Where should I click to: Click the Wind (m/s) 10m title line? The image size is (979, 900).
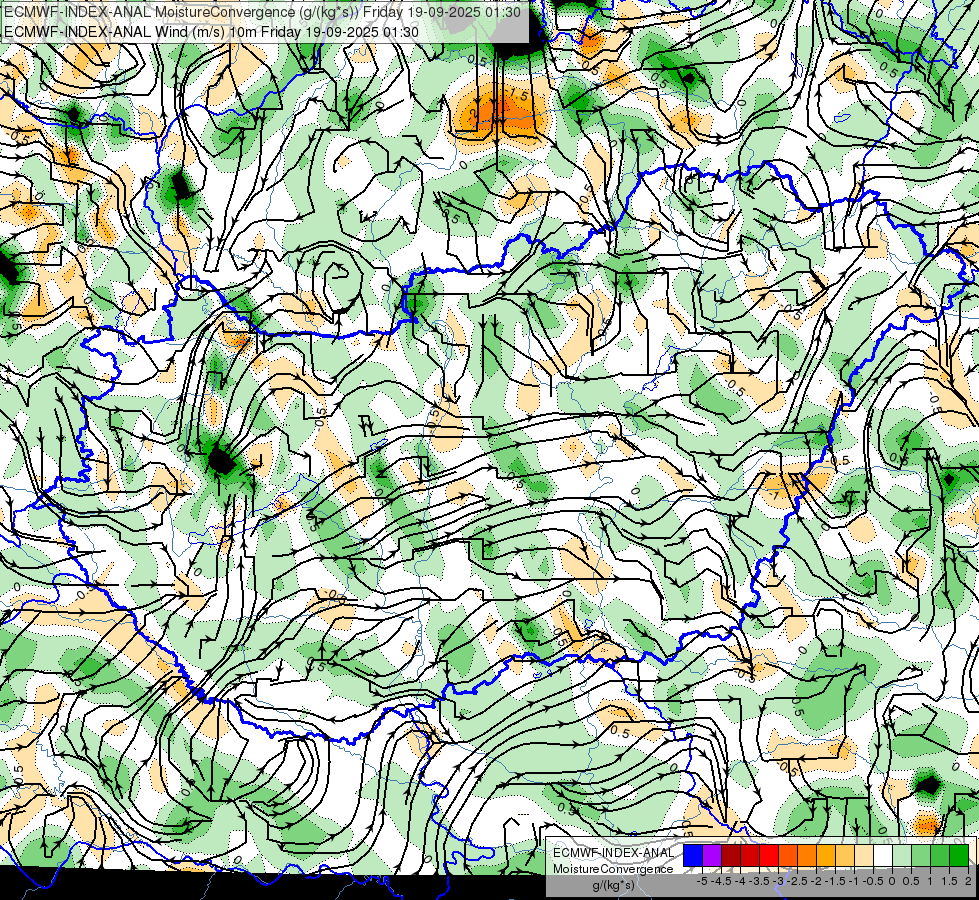click(x=211, y=32)
